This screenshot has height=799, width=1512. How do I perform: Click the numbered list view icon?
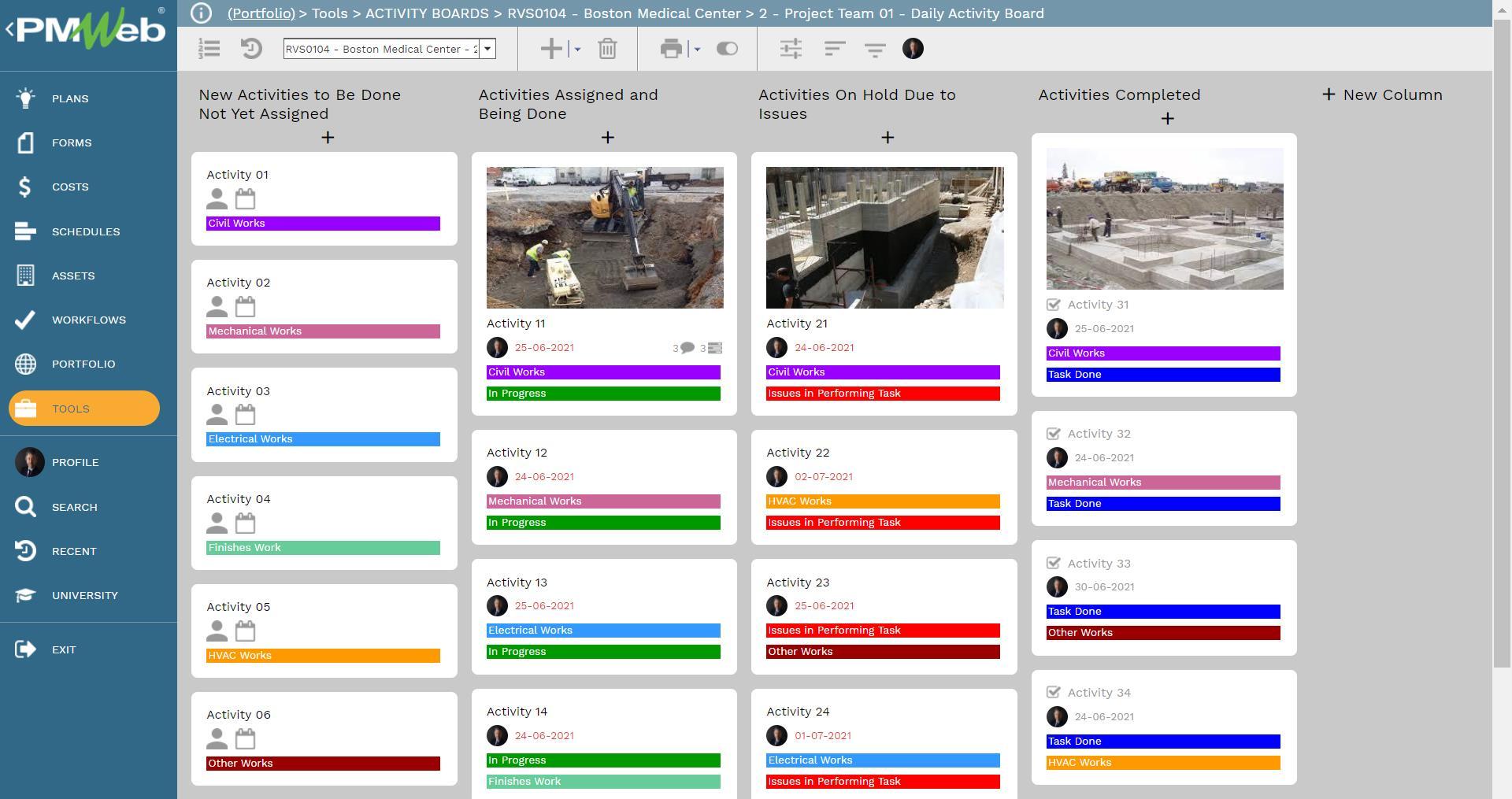point(209,49)
